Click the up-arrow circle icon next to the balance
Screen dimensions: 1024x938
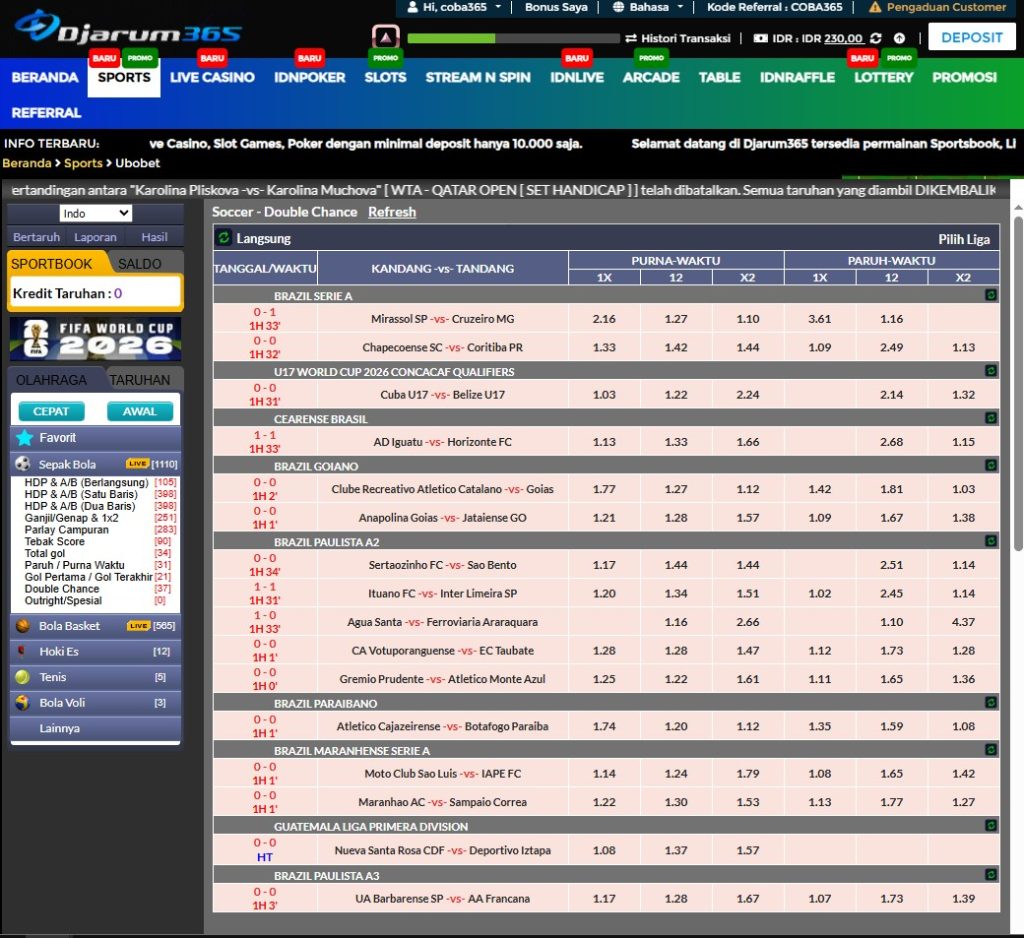coord(899,38)
